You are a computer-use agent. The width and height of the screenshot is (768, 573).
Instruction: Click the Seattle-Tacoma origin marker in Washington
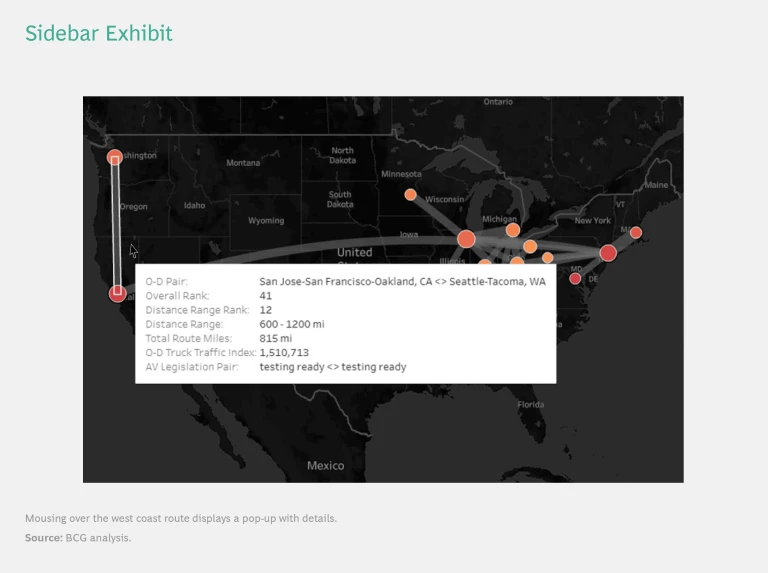(115, 158)
